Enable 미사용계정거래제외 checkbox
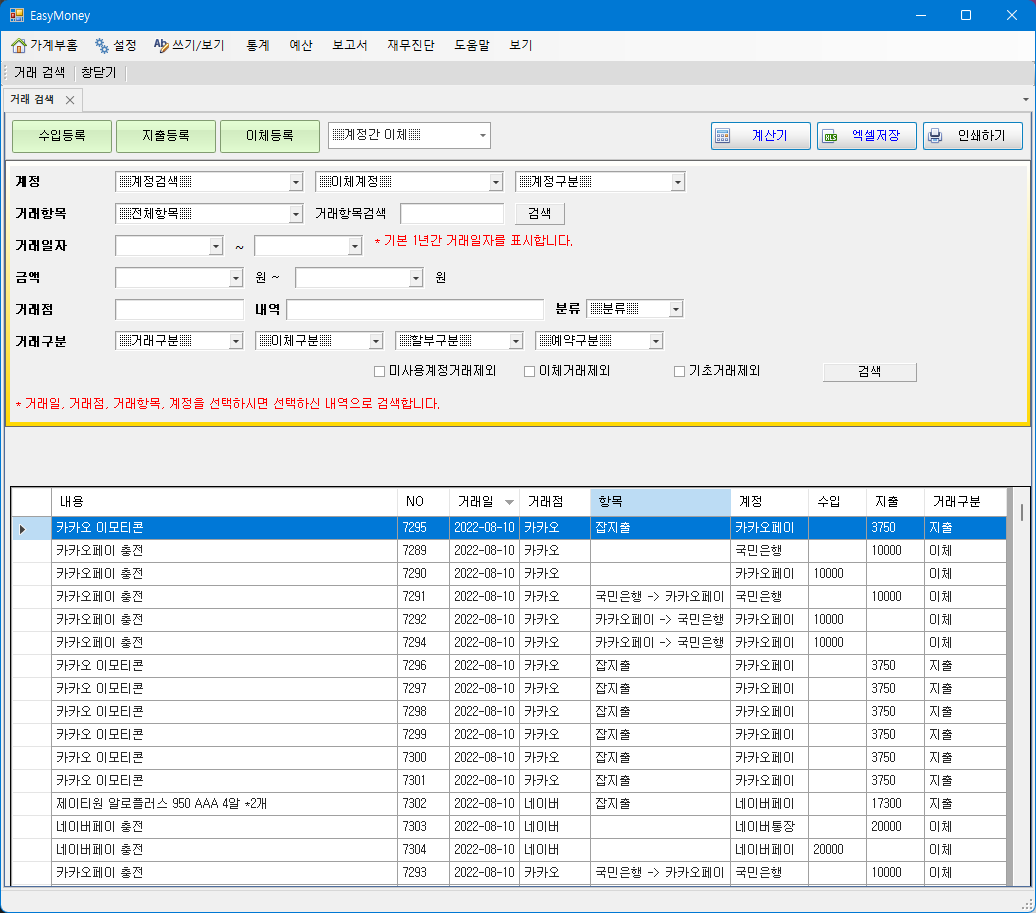The width and height of the screenshot is (1036, 913). (379, 371)
